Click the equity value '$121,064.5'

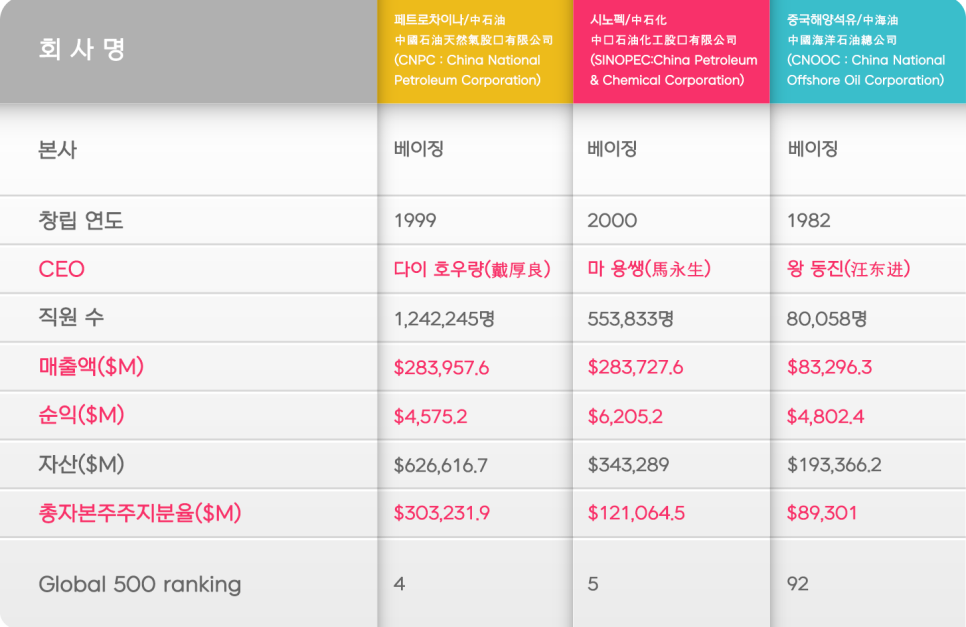tap(636, 513)
